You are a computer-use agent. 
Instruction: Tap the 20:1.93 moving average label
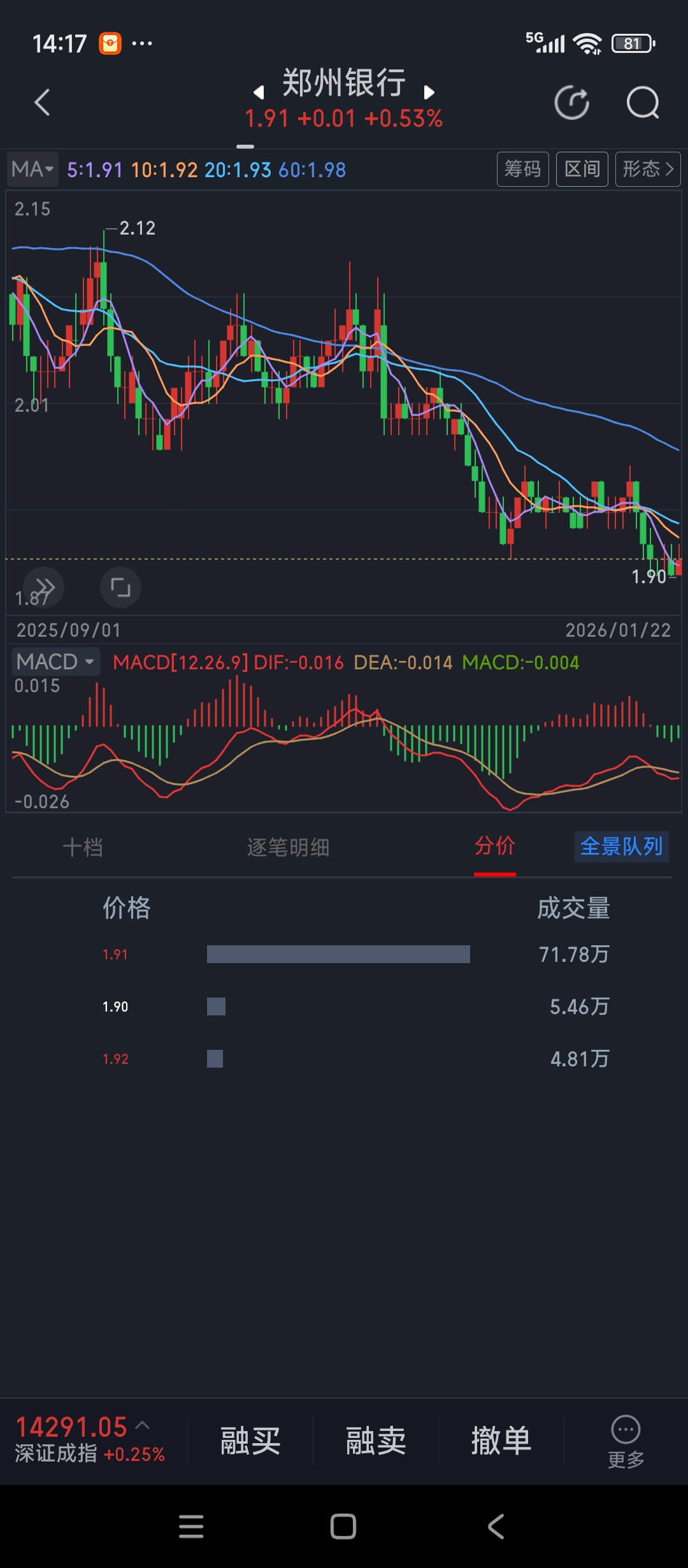(238, 170)
